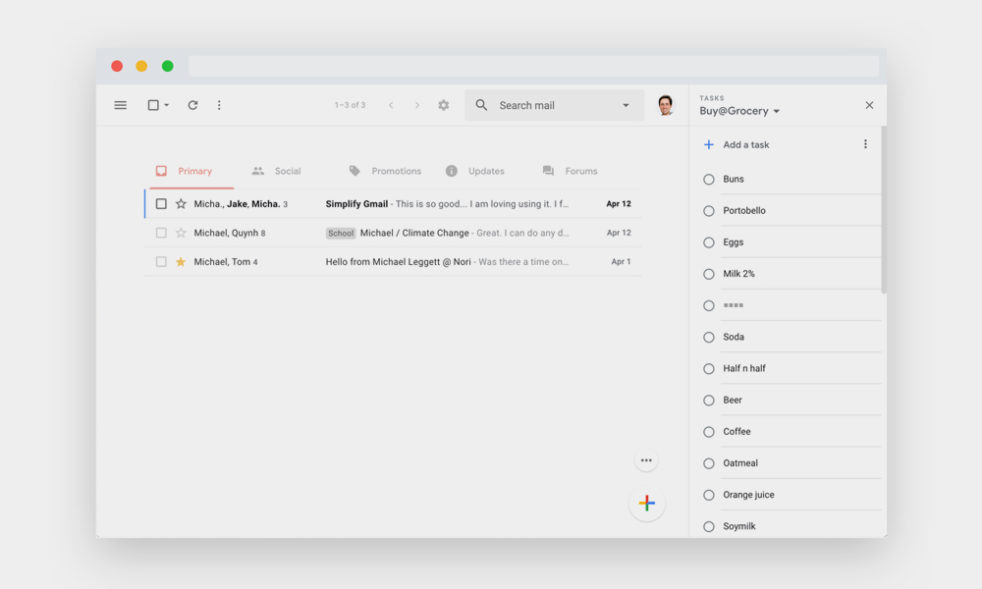Expand advanced search options arrow
Screen dimensions: 982x589
625,104
